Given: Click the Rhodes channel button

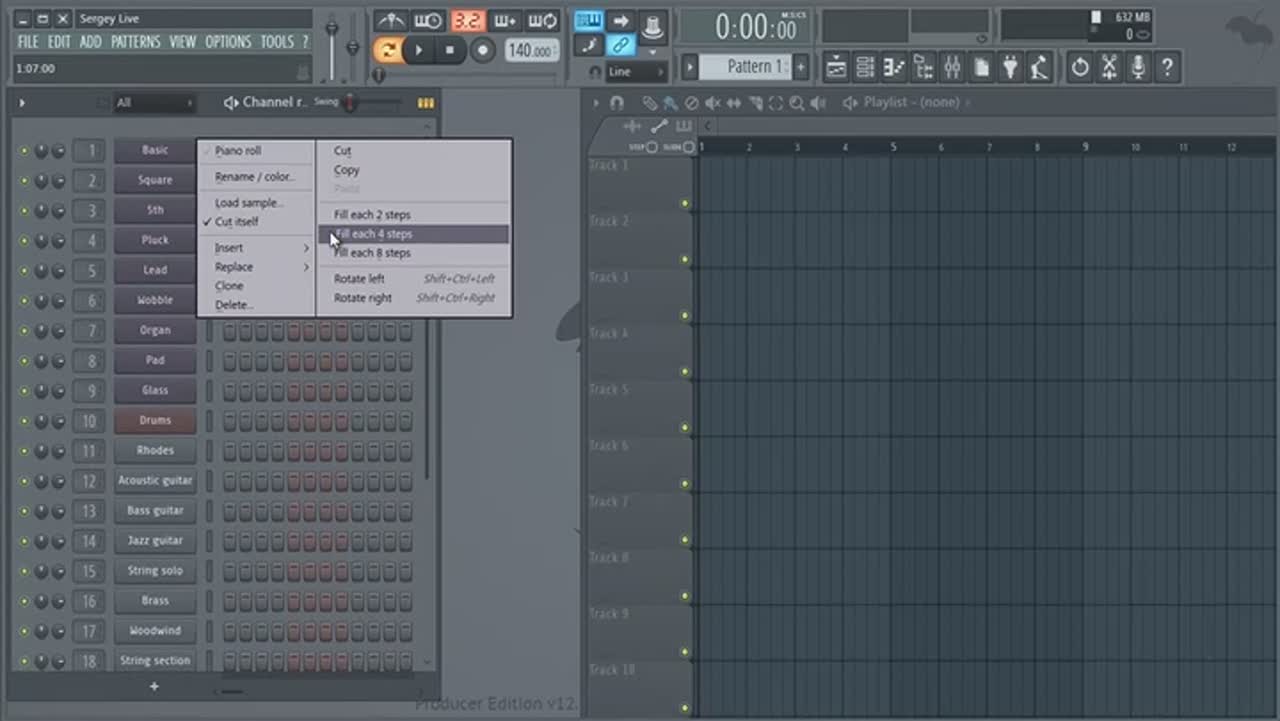Looking at the screenshot, I should click(x=155, y=451).
